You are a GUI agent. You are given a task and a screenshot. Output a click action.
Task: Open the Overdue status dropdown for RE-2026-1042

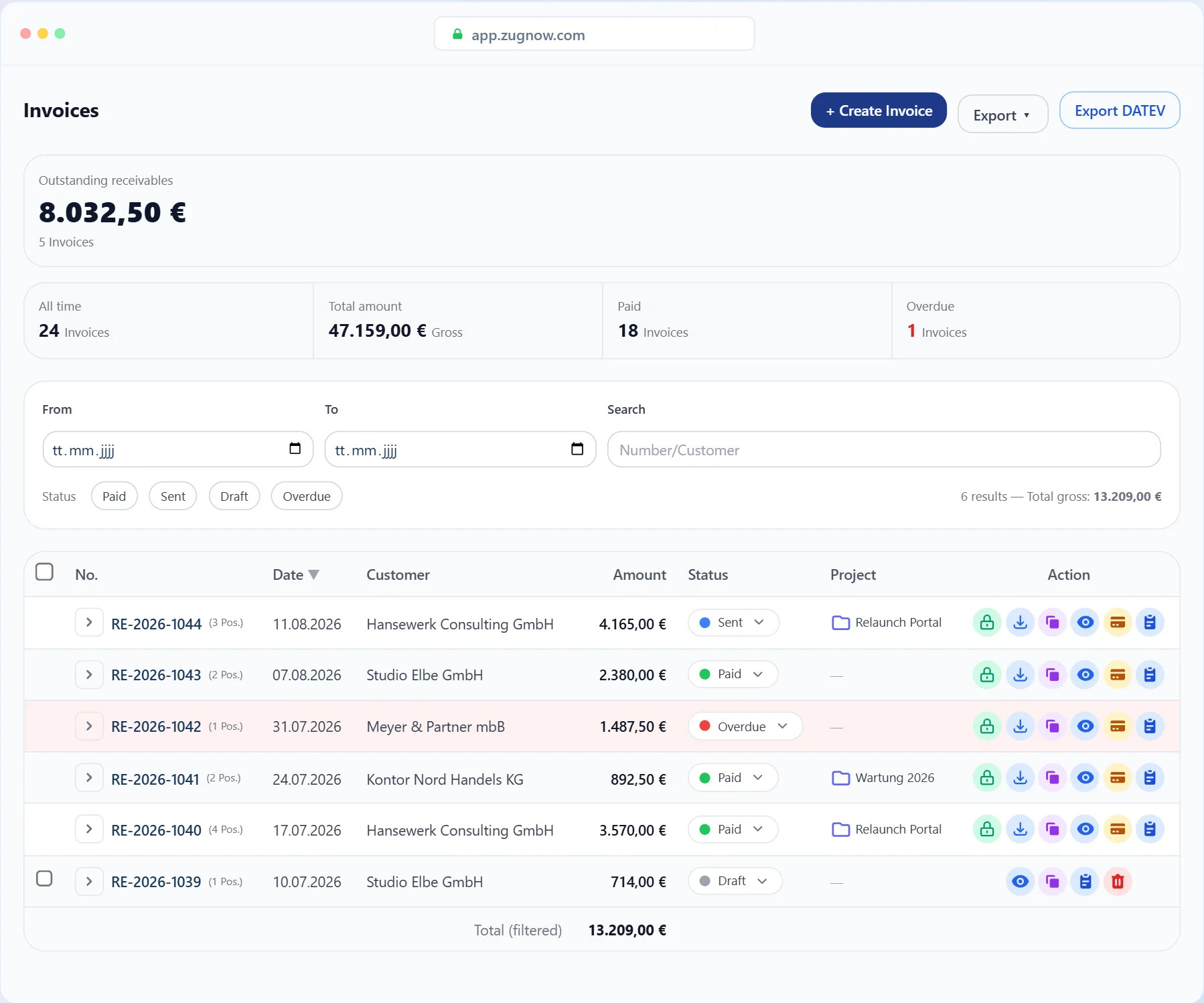coord(745,726)
